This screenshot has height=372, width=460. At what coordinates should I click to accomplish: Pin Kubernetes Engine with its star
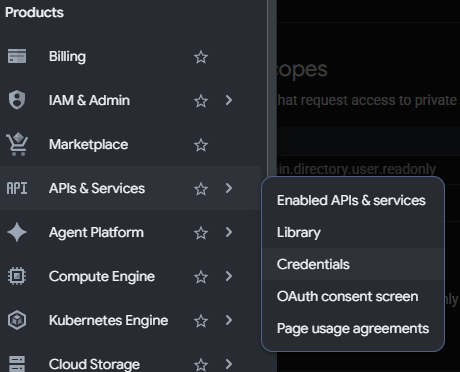tap(201, 321)
